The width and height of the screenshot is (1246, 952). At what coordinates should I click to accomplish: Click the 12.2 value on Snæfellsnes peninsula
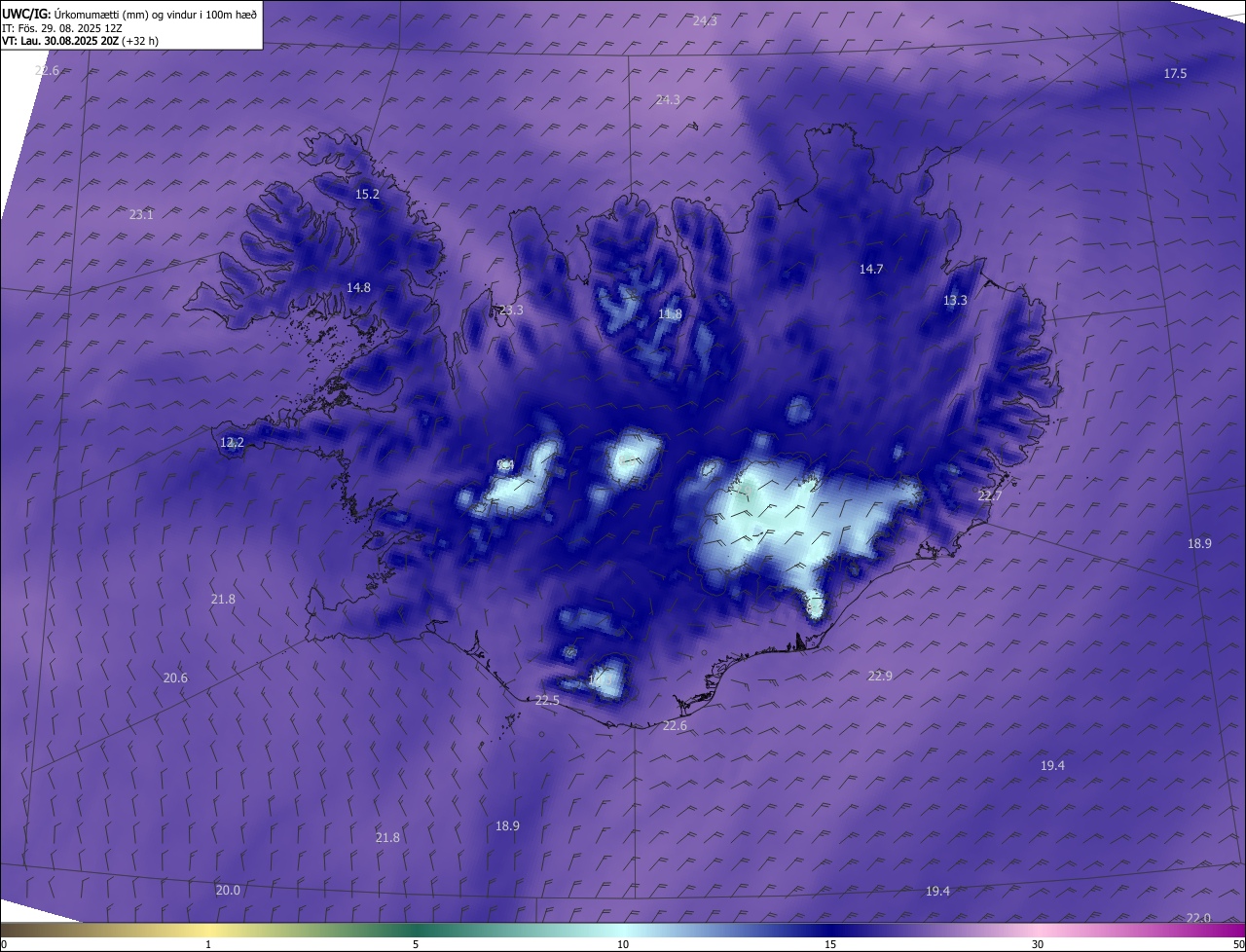pos(232,443)
